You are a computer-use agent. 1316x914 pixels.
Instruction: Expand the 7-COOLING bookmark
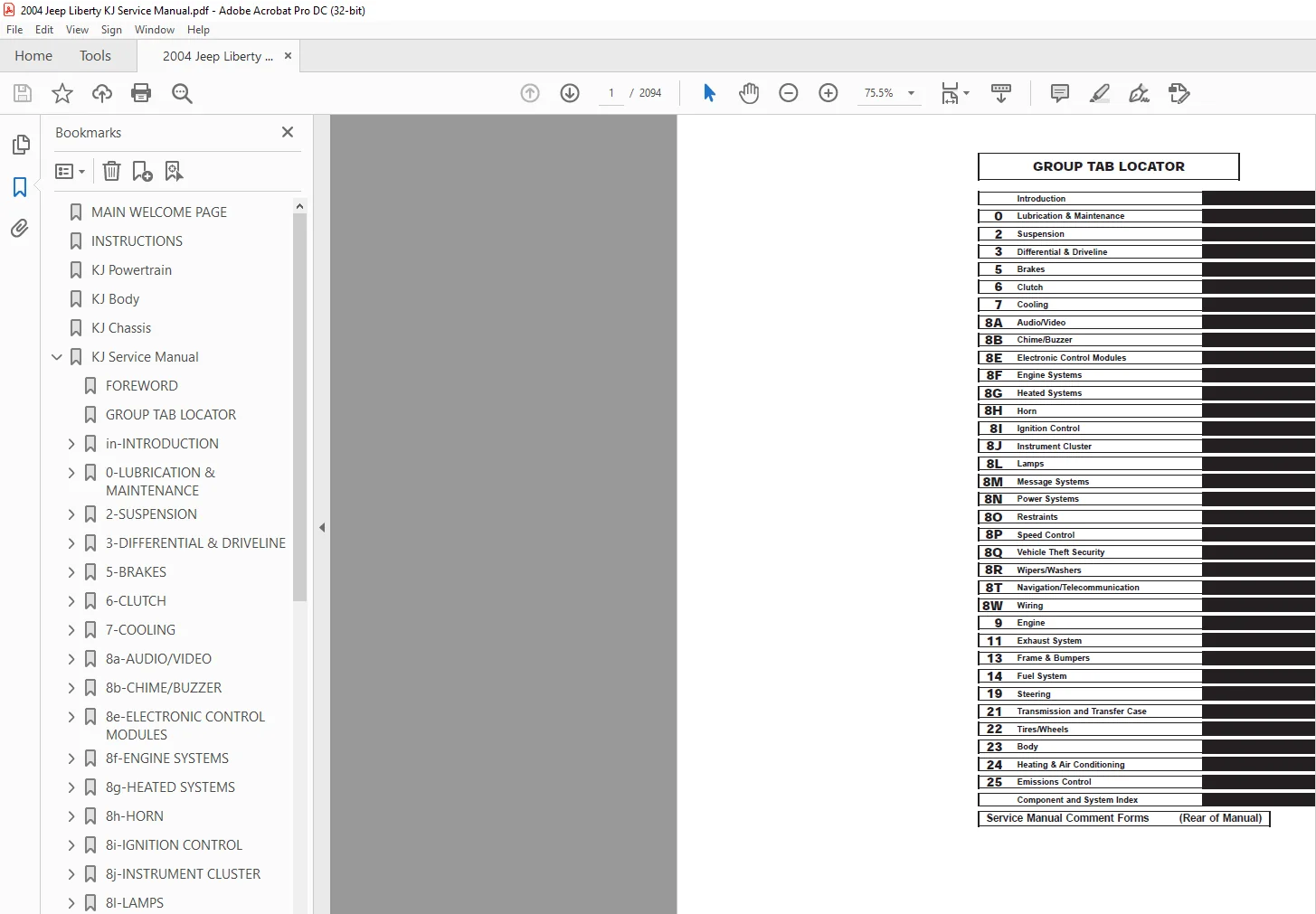71,630
